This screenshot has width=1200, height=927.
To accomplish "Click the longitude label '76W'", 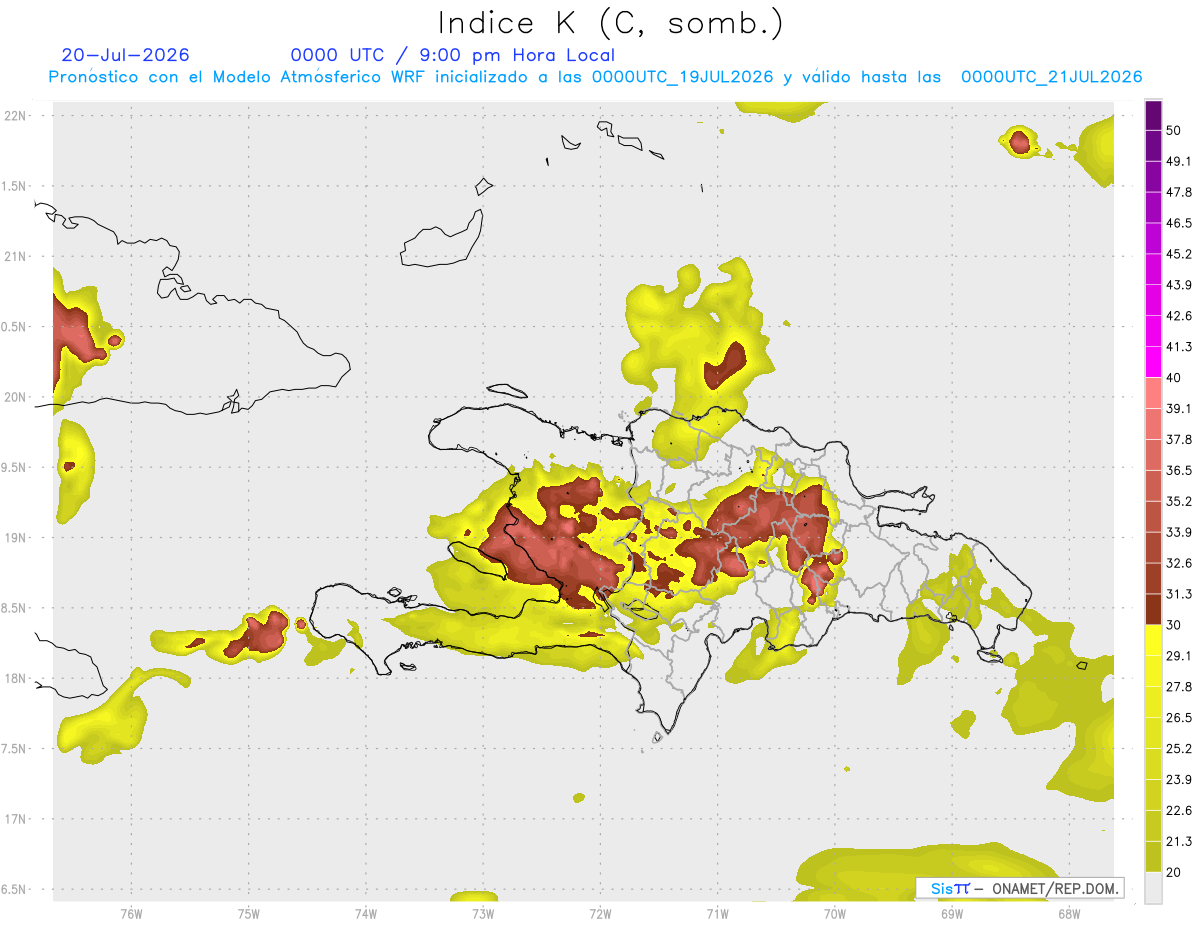I will tap(131, 914).
